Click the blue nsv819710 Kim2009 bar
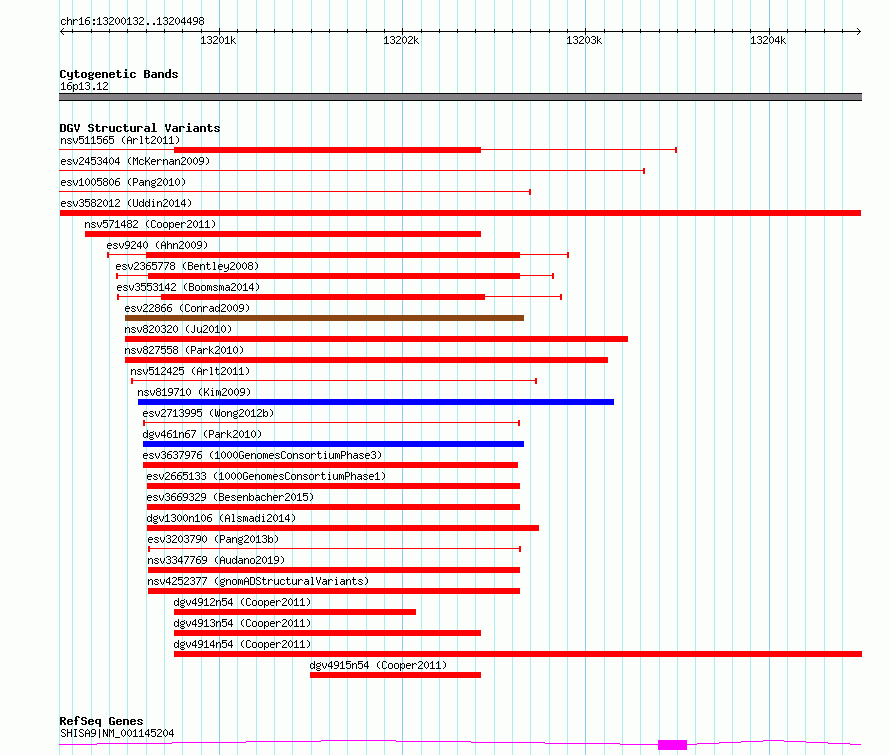The width and height of the screenshot is (890, 755). (x=376, y=402)
